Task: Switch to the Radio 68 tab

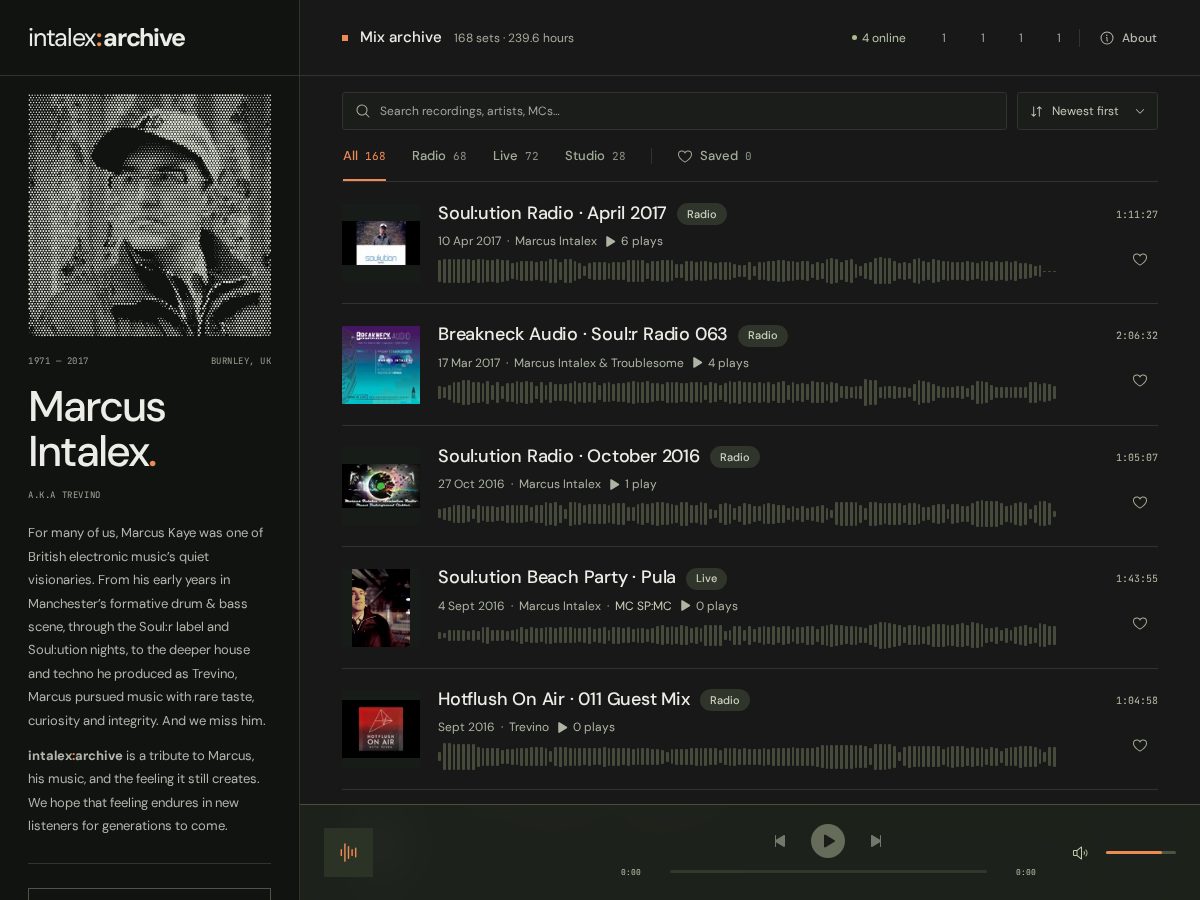Action: tap(439, 156)
